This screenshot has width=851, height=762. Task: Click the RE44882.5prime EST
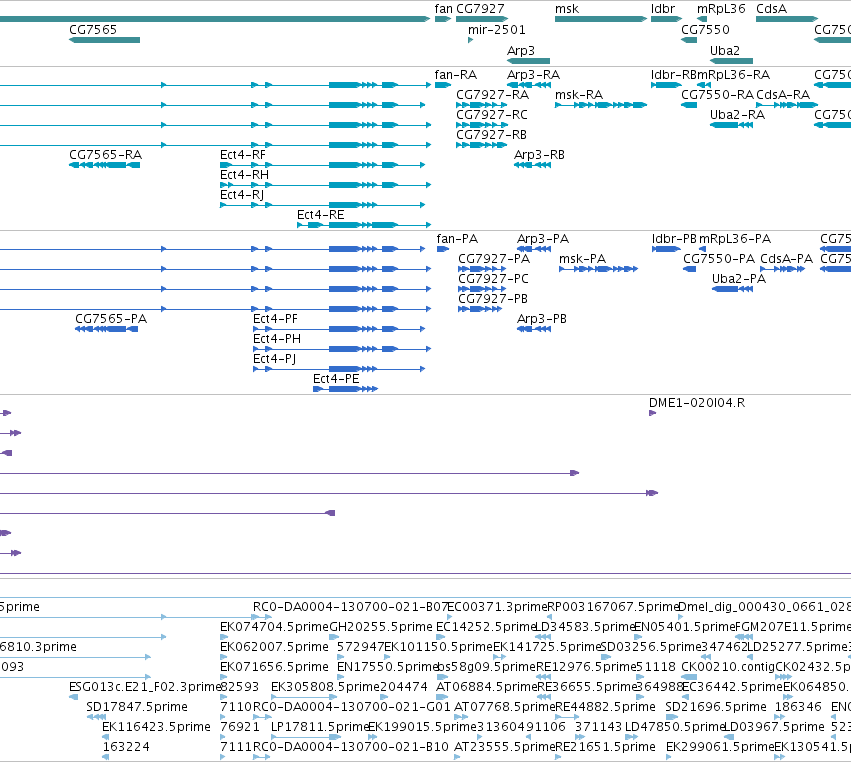click(x=566, y=717)
